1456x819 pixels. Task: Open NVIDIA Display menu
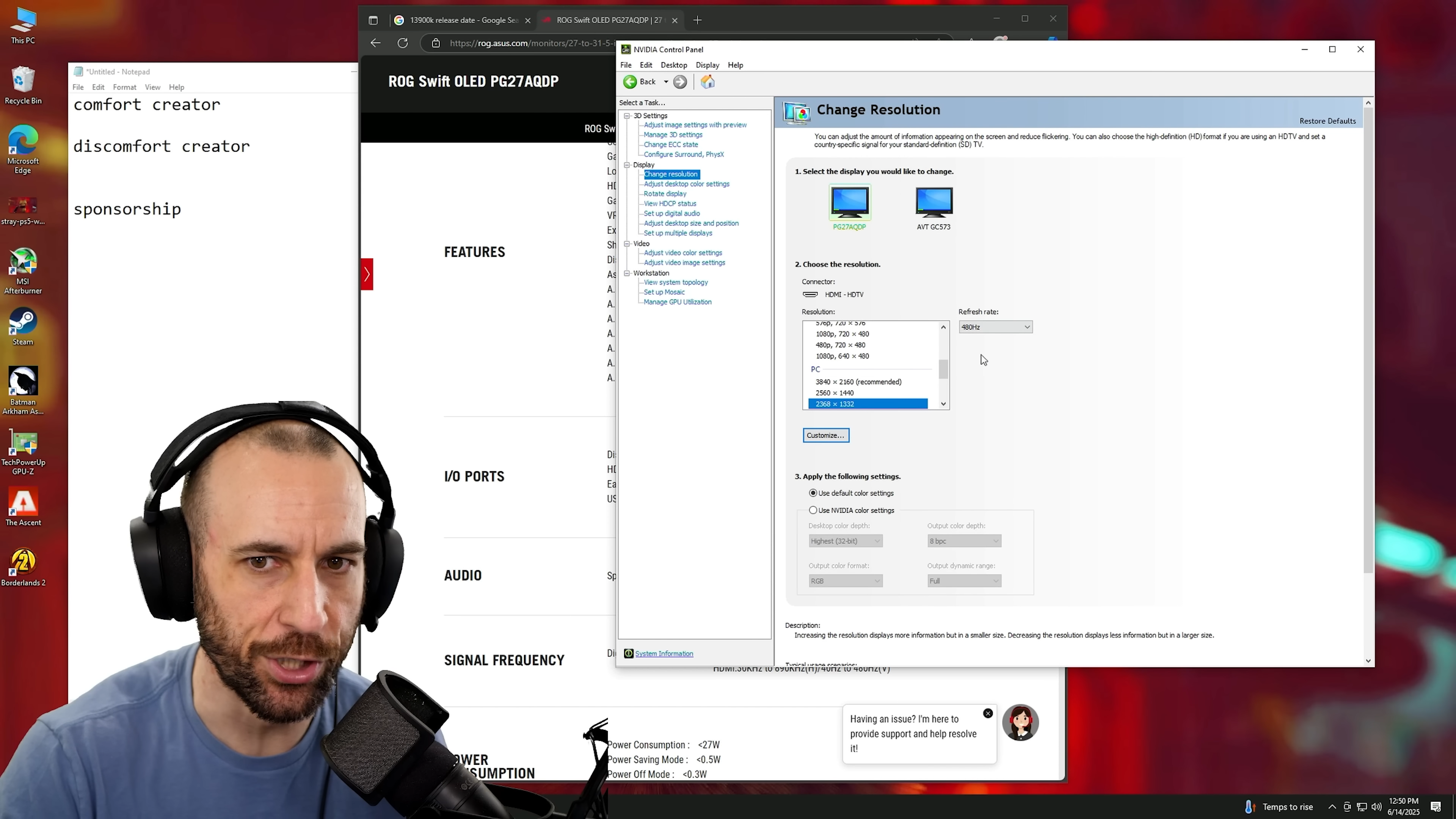[x=707, y=65]
